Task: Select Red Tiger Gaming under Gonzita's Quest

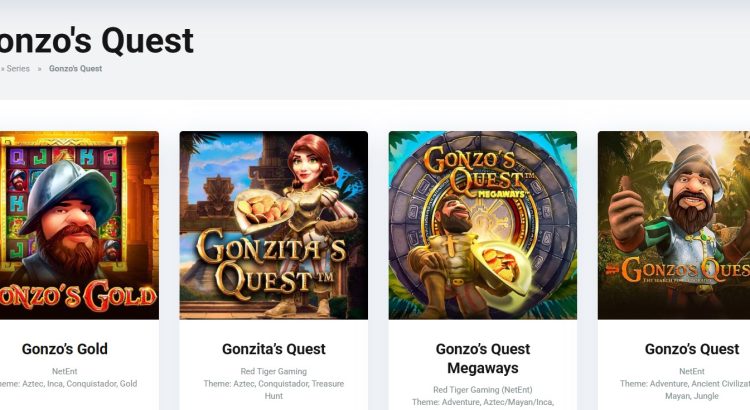Action: click(274, 371)
